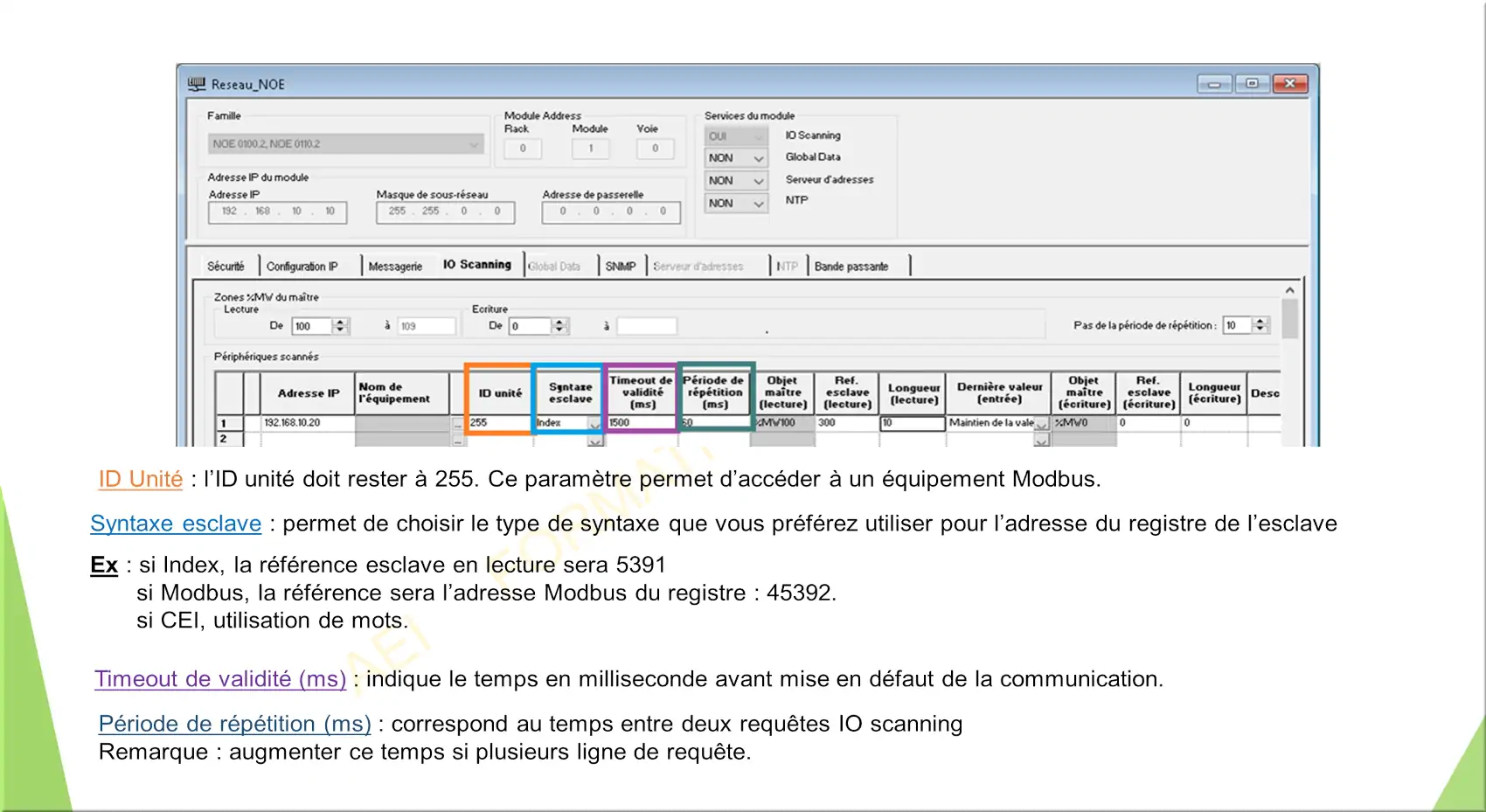This screenshot has width=1486, height=812.
Task: Click the Syntaxe esclave heading link
Action: [176, 524]
